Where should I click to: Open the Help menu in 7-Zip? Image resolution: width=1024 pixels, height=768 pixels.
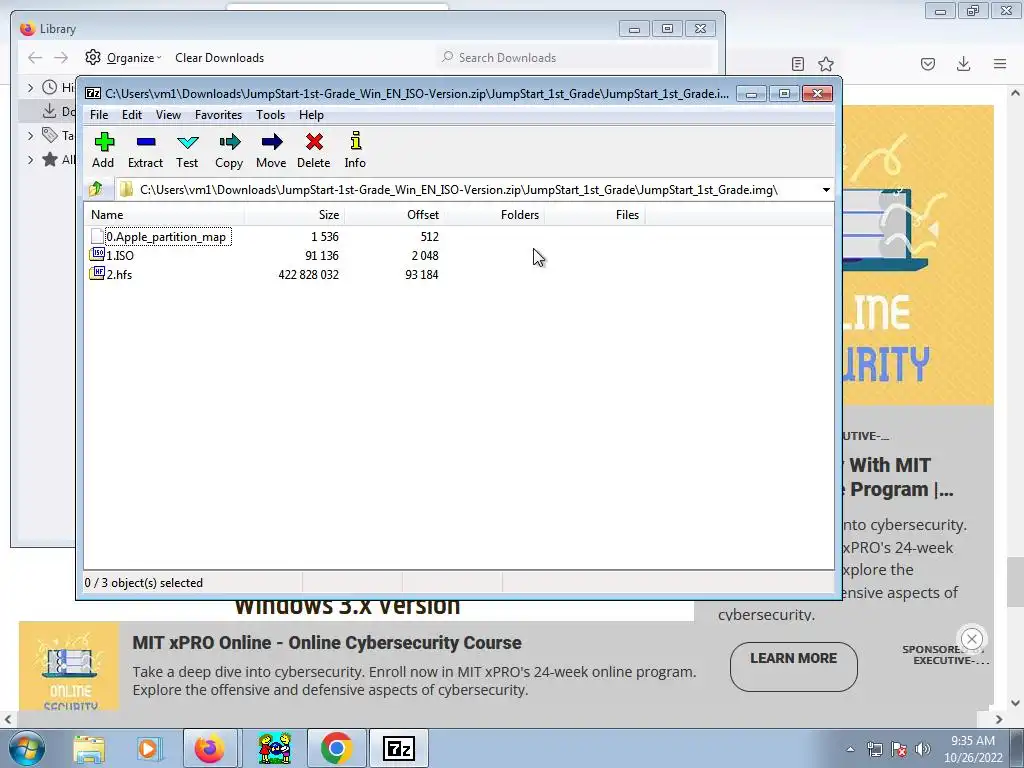(x=312, y=115)
